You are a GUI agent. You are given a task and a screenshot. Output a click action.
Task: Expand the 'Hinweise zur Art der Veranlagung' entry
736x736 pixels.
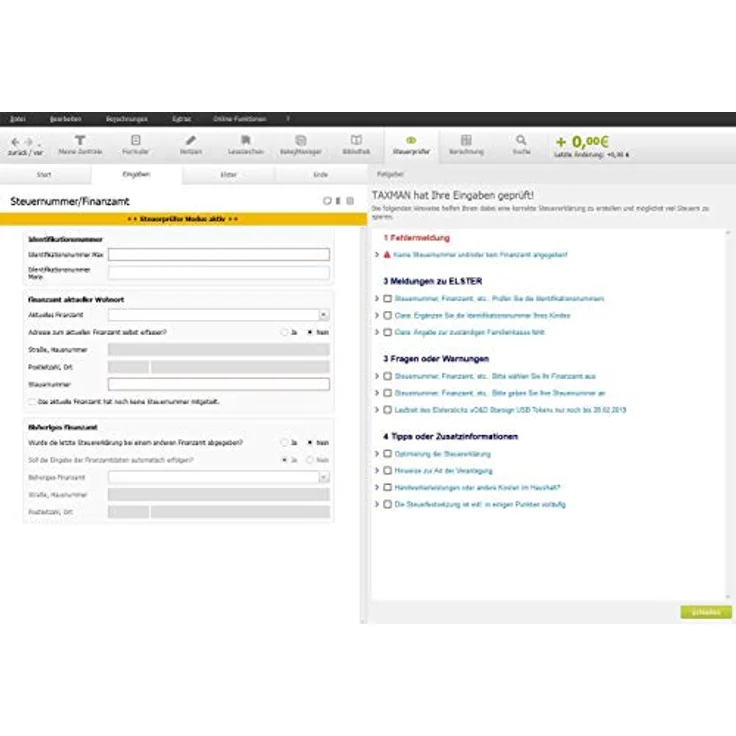377,470
